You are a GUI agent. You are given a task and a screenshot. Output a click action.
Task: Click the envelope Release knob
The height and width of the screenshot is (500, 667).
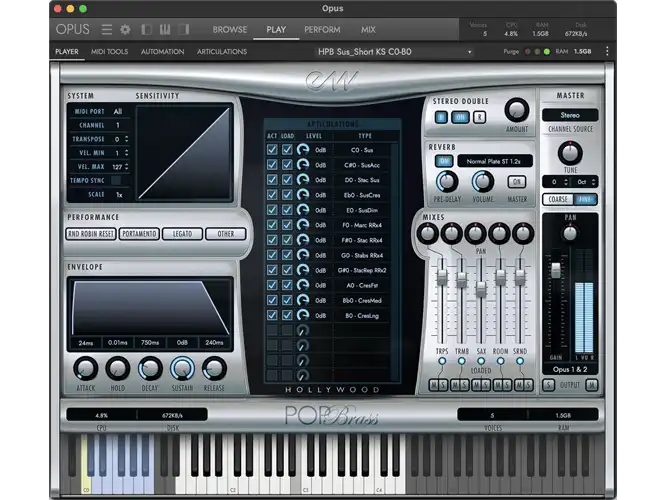tap(214, 369)
